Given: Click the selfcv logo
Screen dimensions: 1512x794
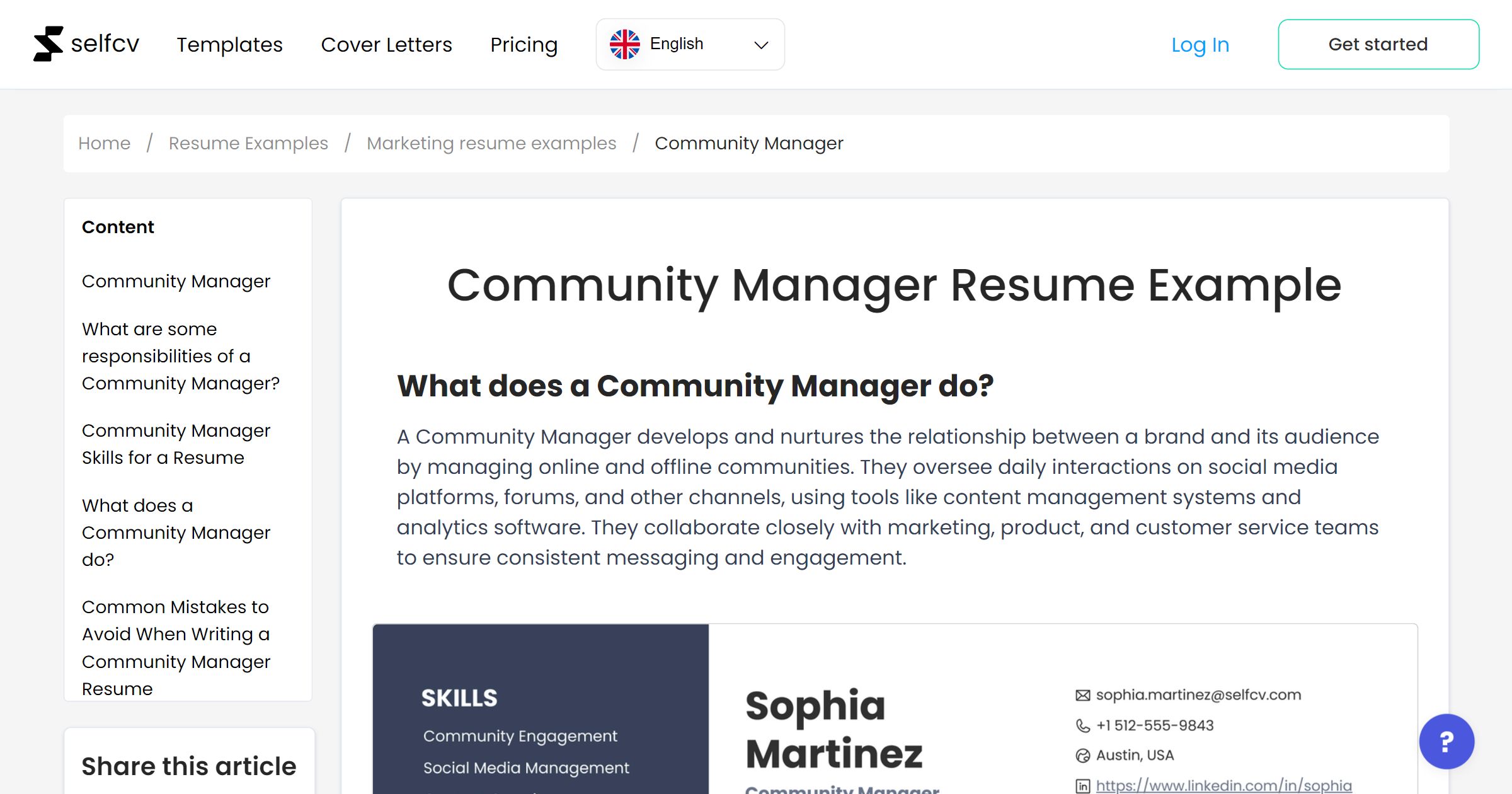Looking at the screenshot, I should (x=86, y=43).
